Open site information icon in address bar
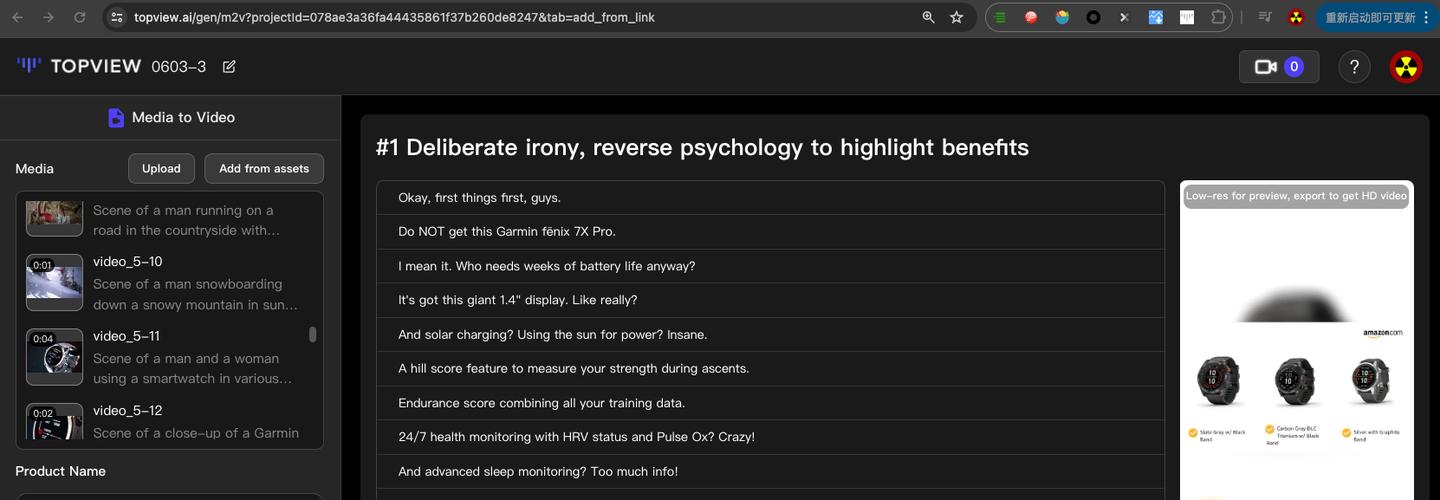Viewport: 1440px width, 500px height. (x=116, y=17)
